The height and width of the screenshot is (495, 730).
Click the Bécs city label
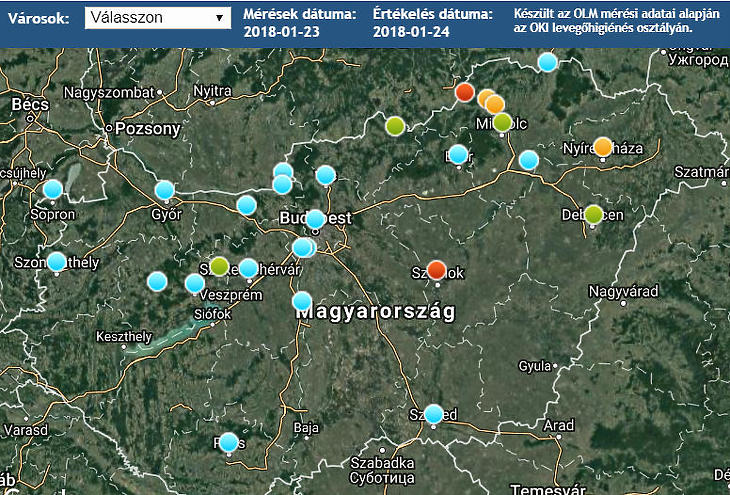click(30, 104)
